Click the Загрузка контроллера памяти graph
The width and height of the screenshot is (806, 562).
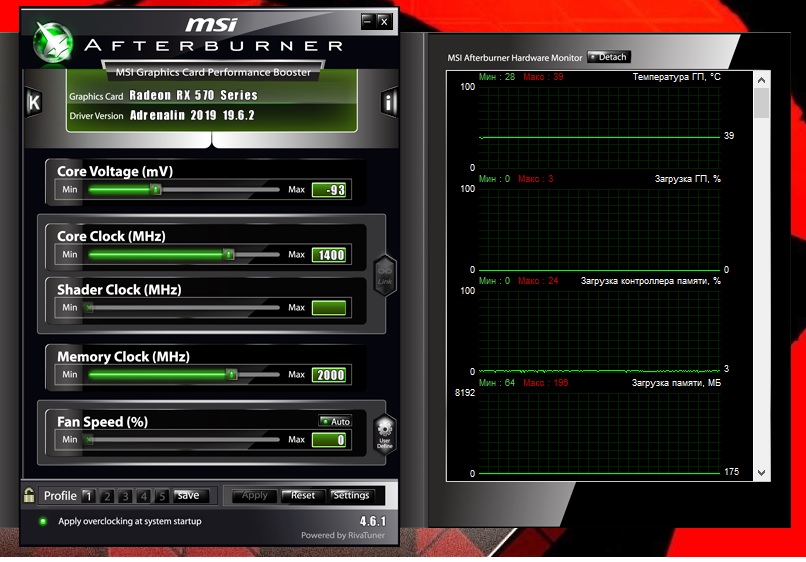pos(599,331)
